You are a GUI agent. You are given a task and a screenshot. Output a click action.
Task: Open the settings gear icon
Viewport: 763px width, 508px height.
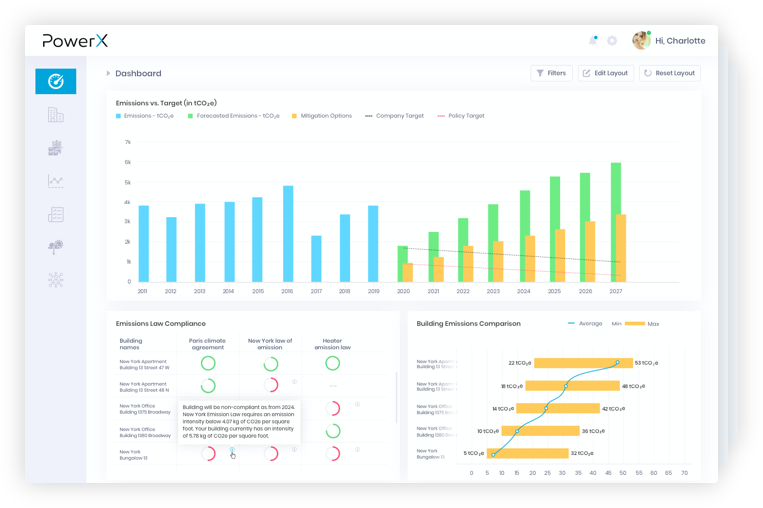[612, 41]
